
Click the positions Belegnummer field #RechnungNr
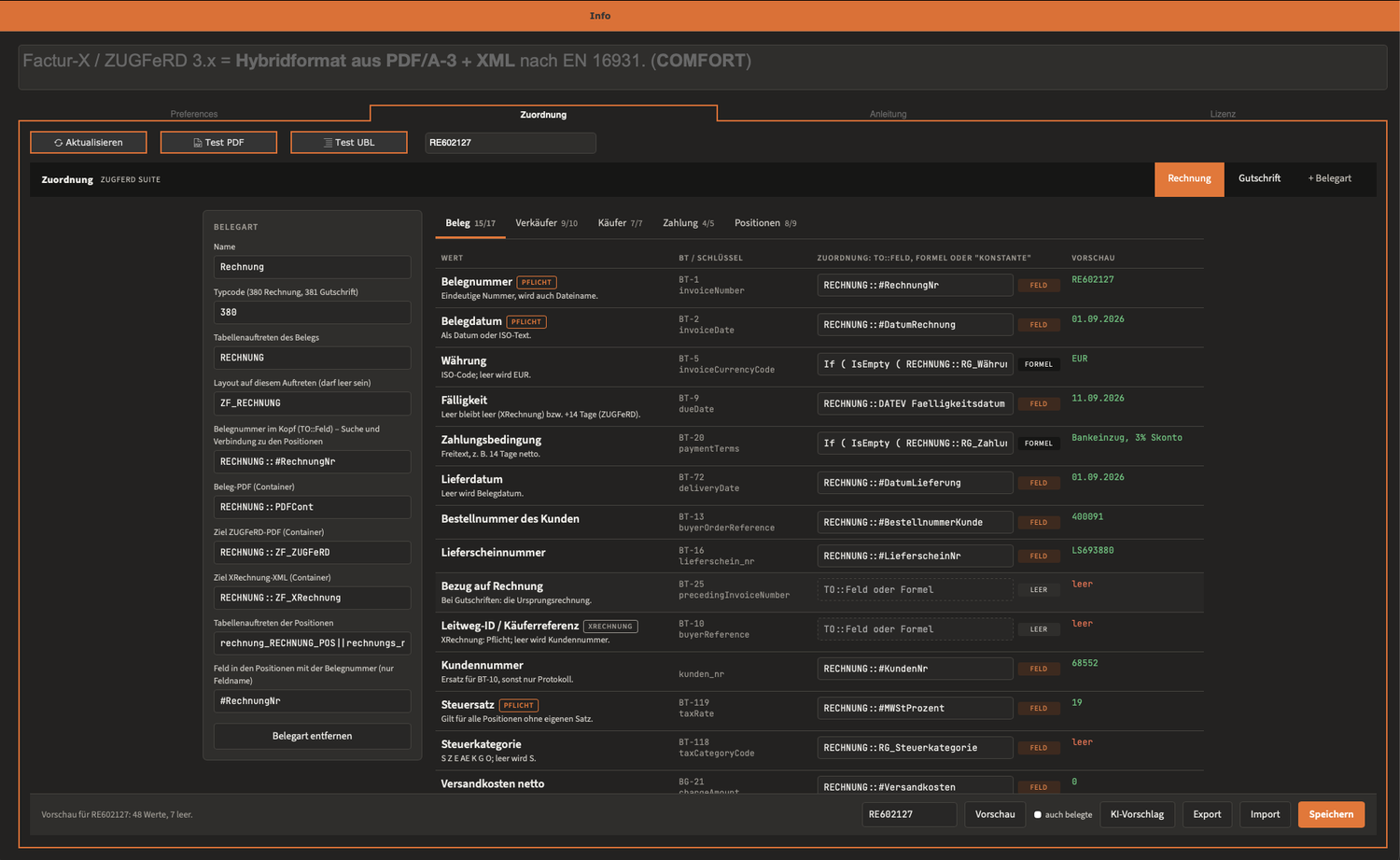[312, 701]
